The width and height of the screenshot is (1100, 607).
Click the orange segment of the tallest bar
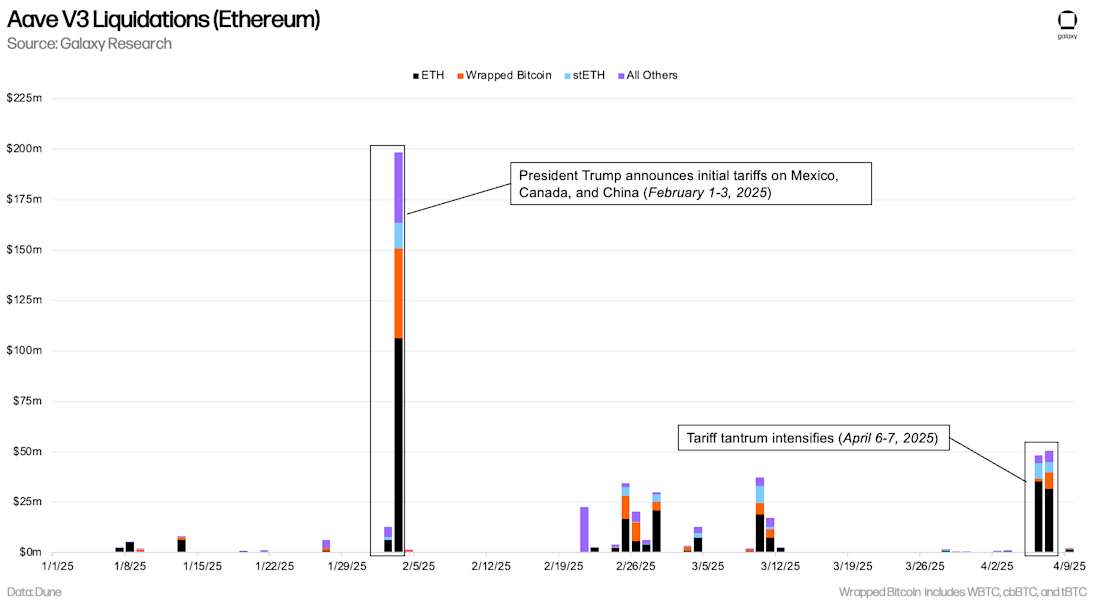coord(398,293)
